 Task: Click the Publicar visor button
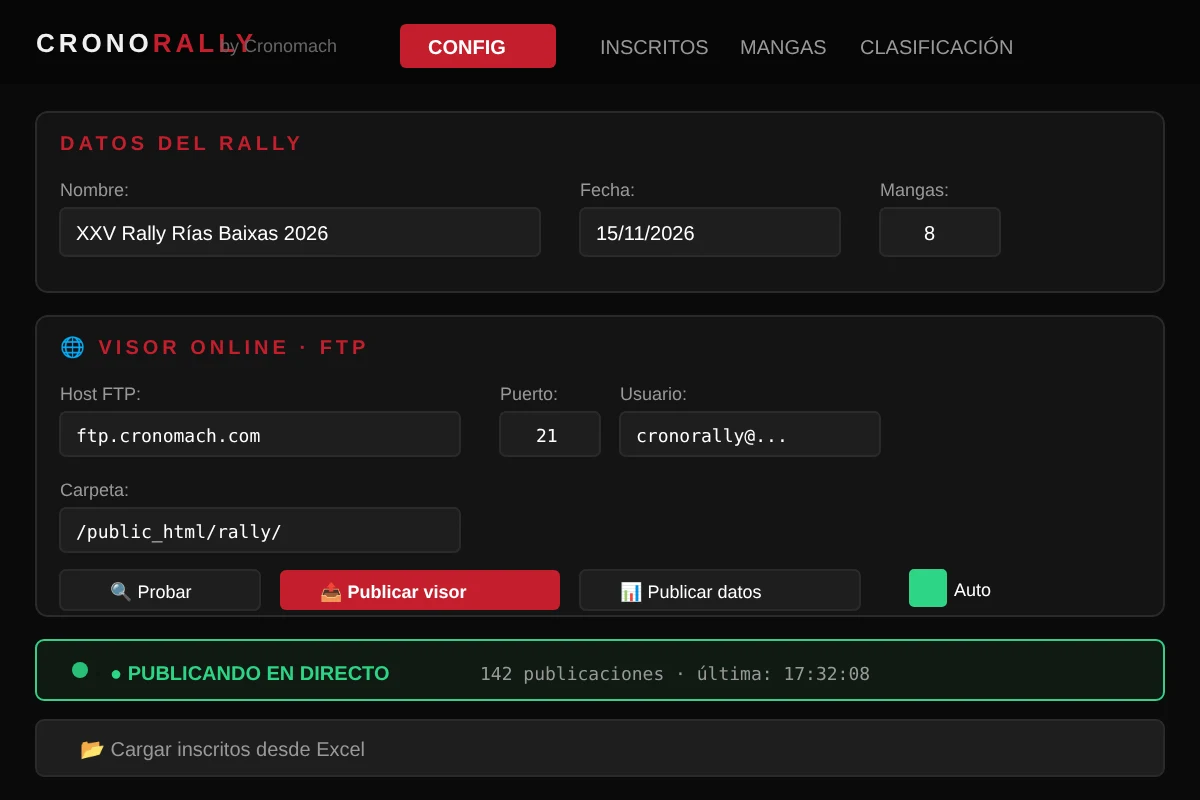[420, 590]
